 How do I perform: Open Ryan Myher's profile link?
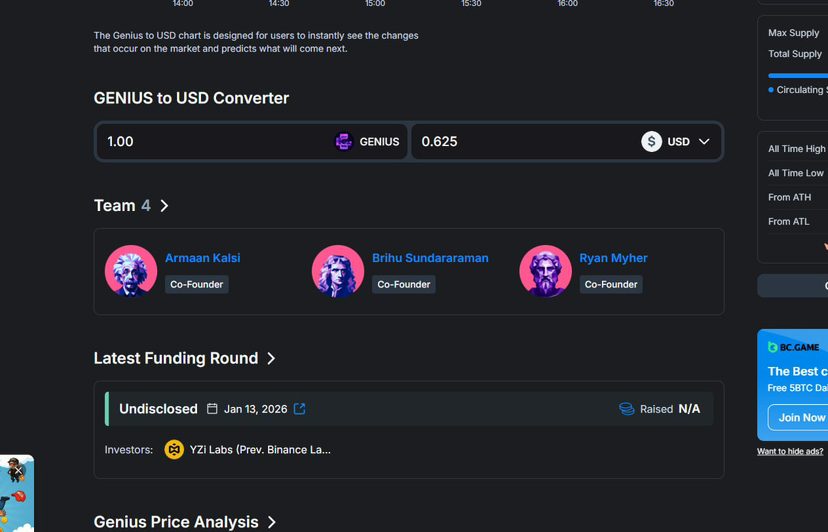(613, 258)
